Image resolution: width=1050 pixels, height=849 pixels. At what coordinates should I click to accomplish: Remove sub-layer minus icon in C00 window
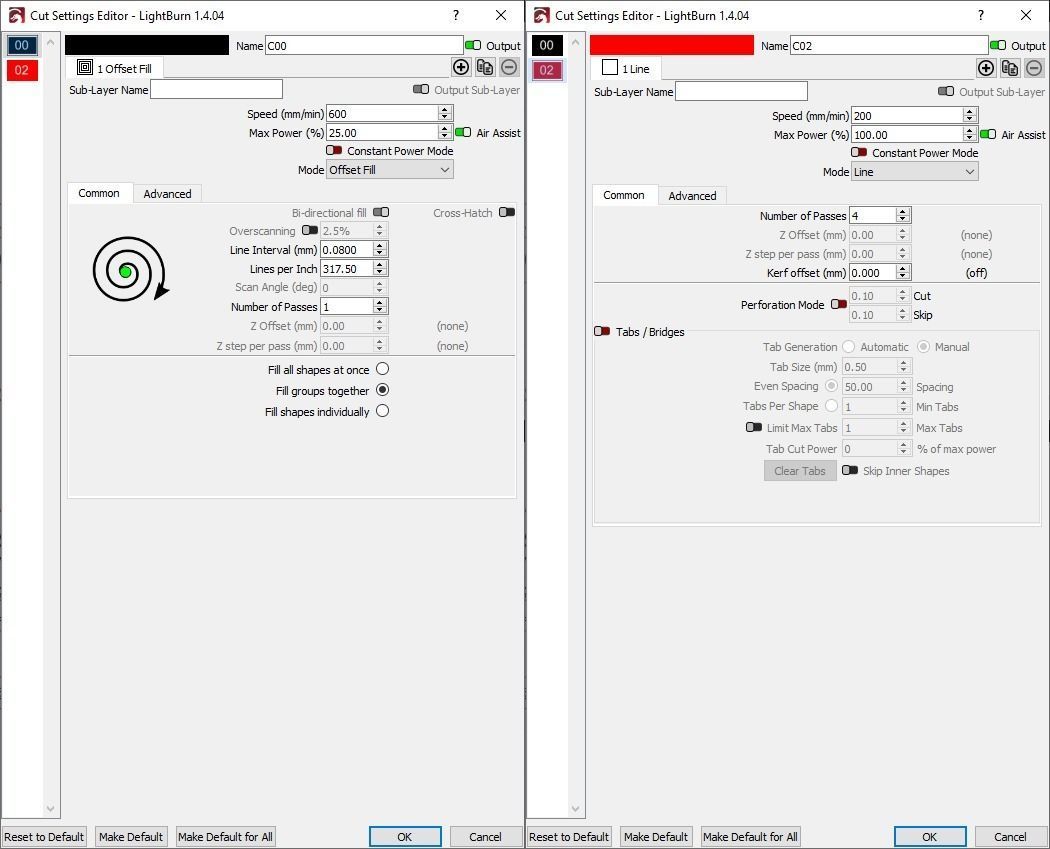(x=509, y=67)
